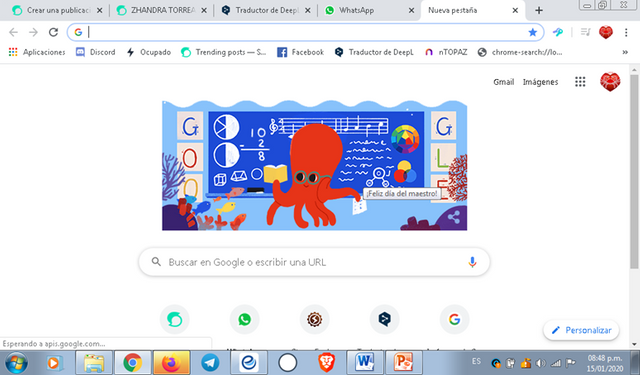
Task: Show hidden bookmarks with double chevron
Action: 625,52
